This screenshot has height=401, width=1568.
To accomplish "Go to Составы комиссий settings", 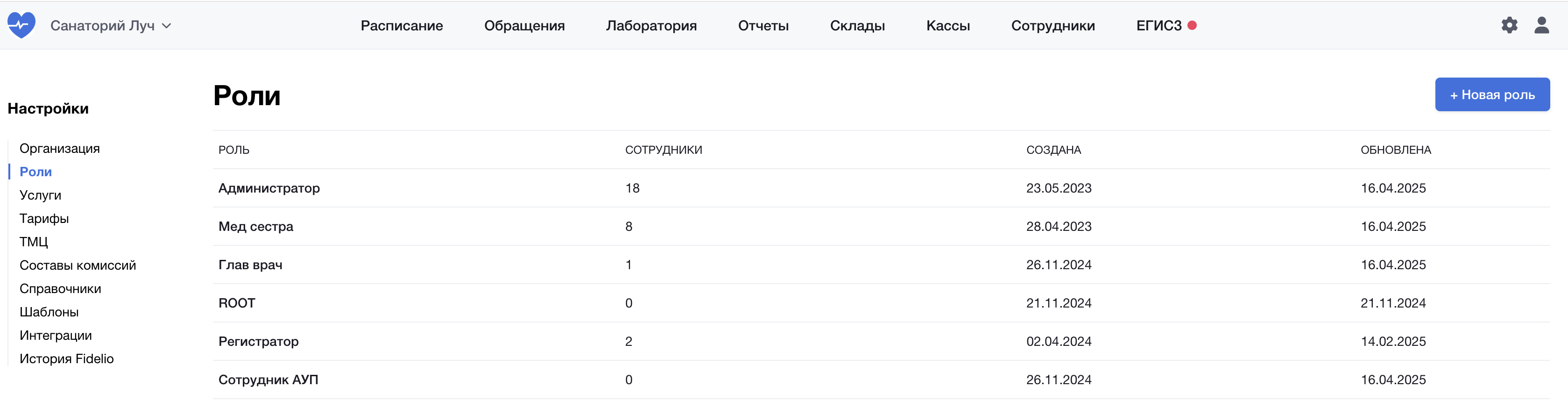I will tap(78, 265).
